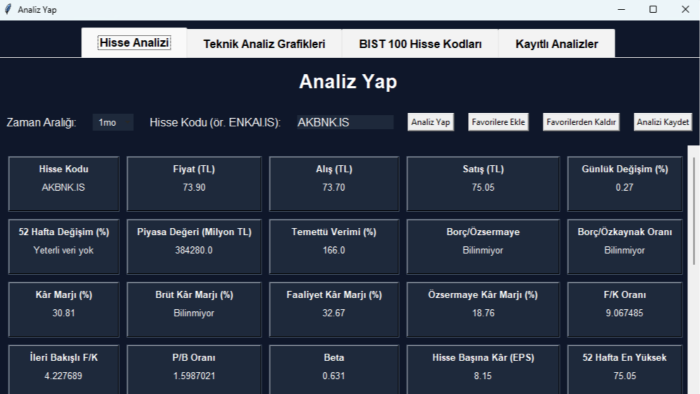Image resolution: width=700 pixels, height=394 pixels.
Task: Select the 52 Hafta En Yüksek card
Action: click(625, 369)
